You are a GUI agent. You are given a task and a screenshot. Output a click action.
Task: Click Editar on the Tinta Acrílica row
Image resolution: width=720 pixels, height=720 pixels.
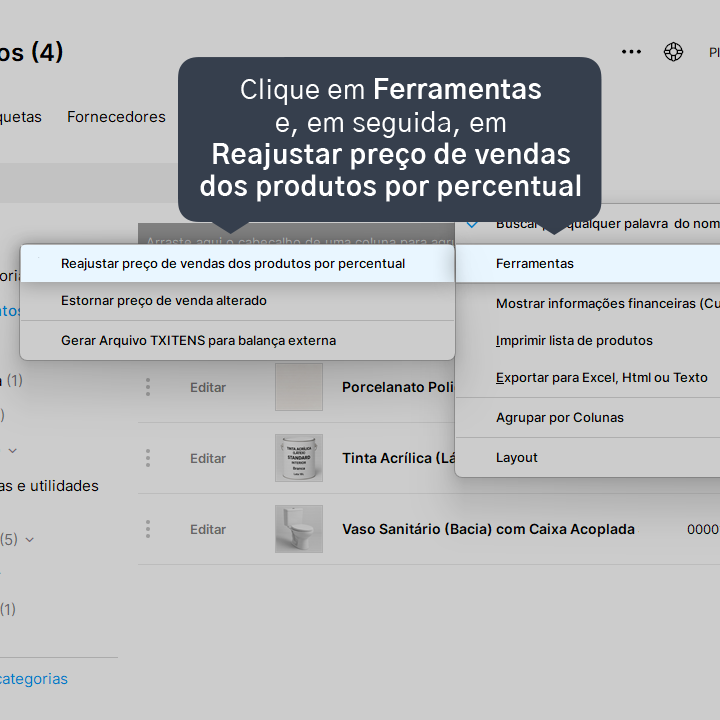click(208, 458)
